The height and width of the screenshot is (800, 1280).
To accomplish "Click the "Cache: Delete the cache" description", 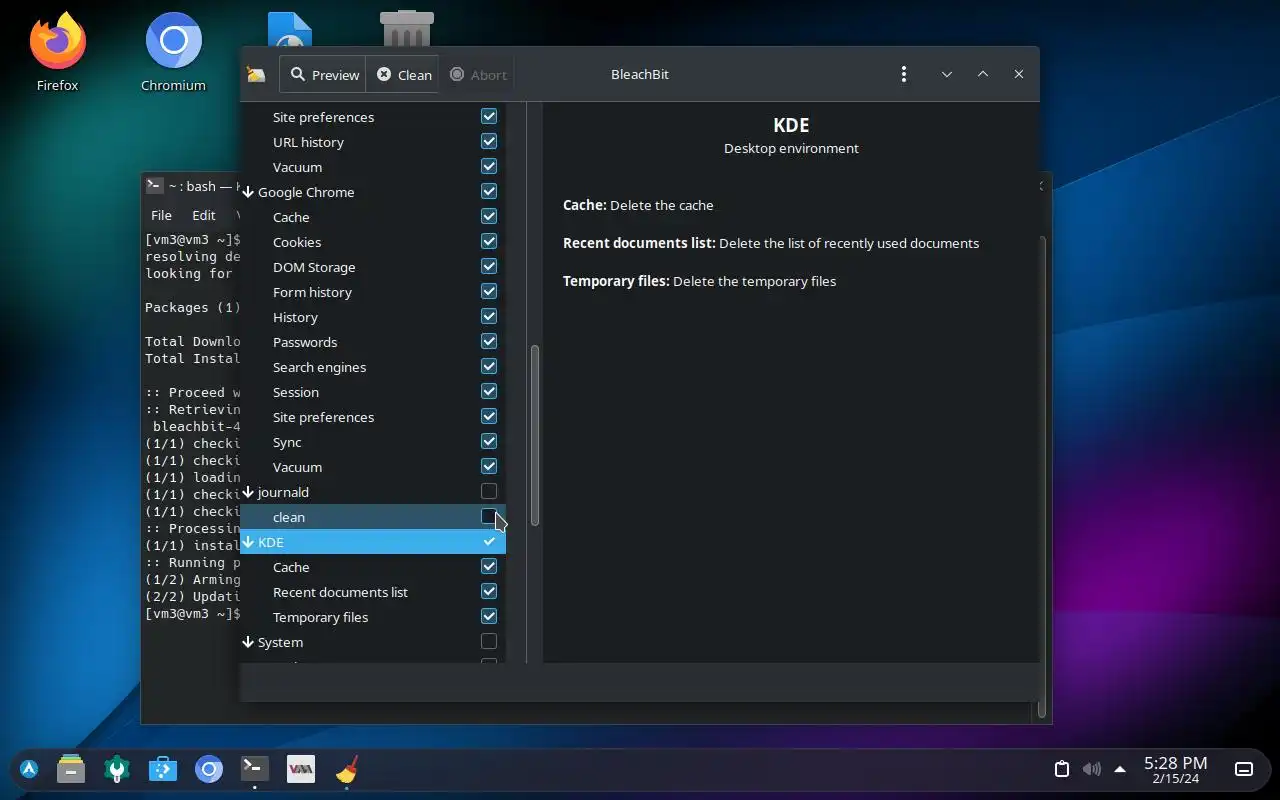I will tap(638, 205).
